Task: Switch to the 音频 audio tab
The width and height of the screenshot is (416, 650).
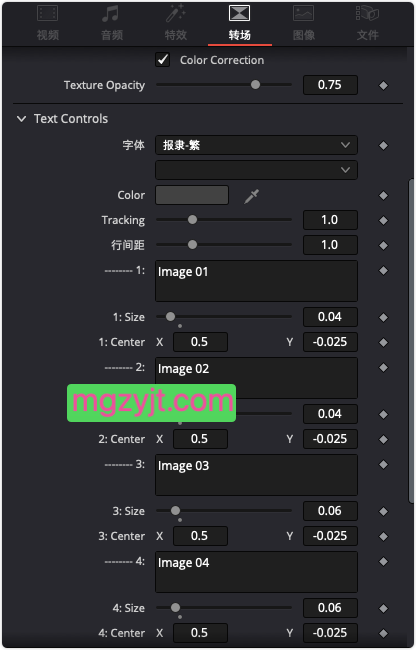Action: tap(112, 23)
